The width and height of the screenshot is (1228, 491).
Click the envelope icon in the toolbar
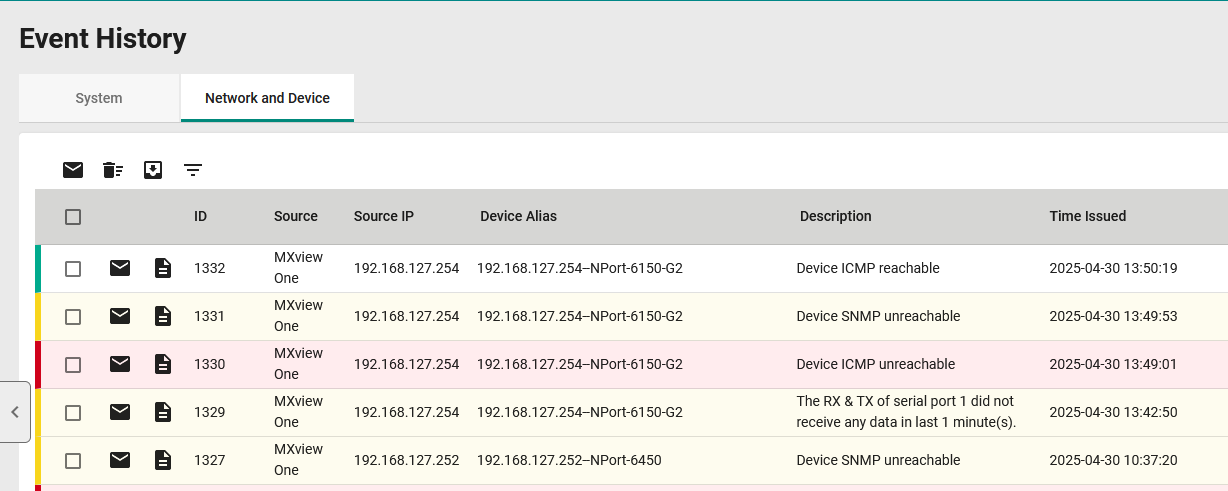[x=73, y=170]
